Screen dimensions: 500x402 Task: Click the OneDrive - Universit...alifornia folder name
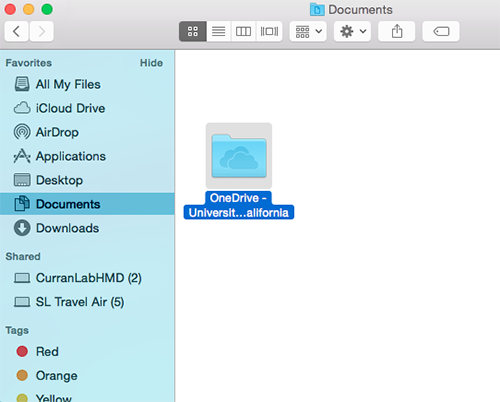tap(239, 205)
